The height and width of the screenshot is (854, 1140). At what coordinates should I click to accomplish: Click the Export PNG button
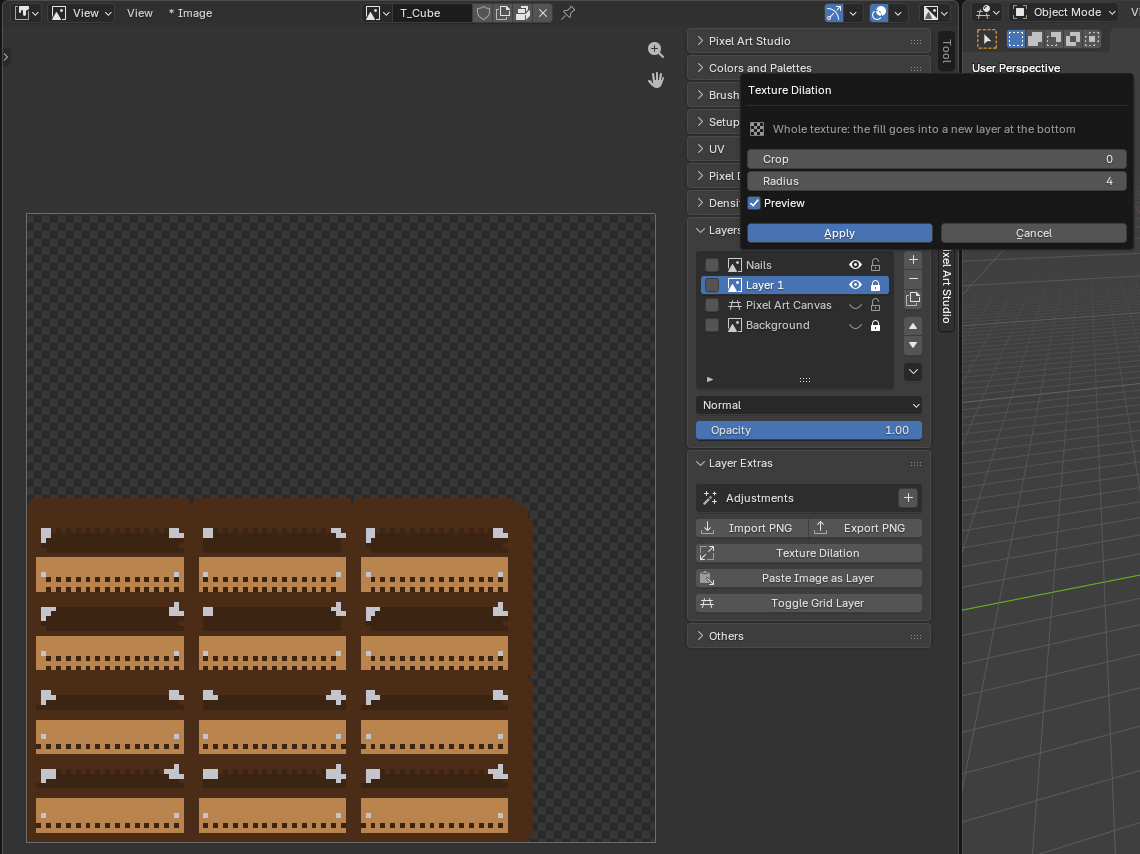866,528
